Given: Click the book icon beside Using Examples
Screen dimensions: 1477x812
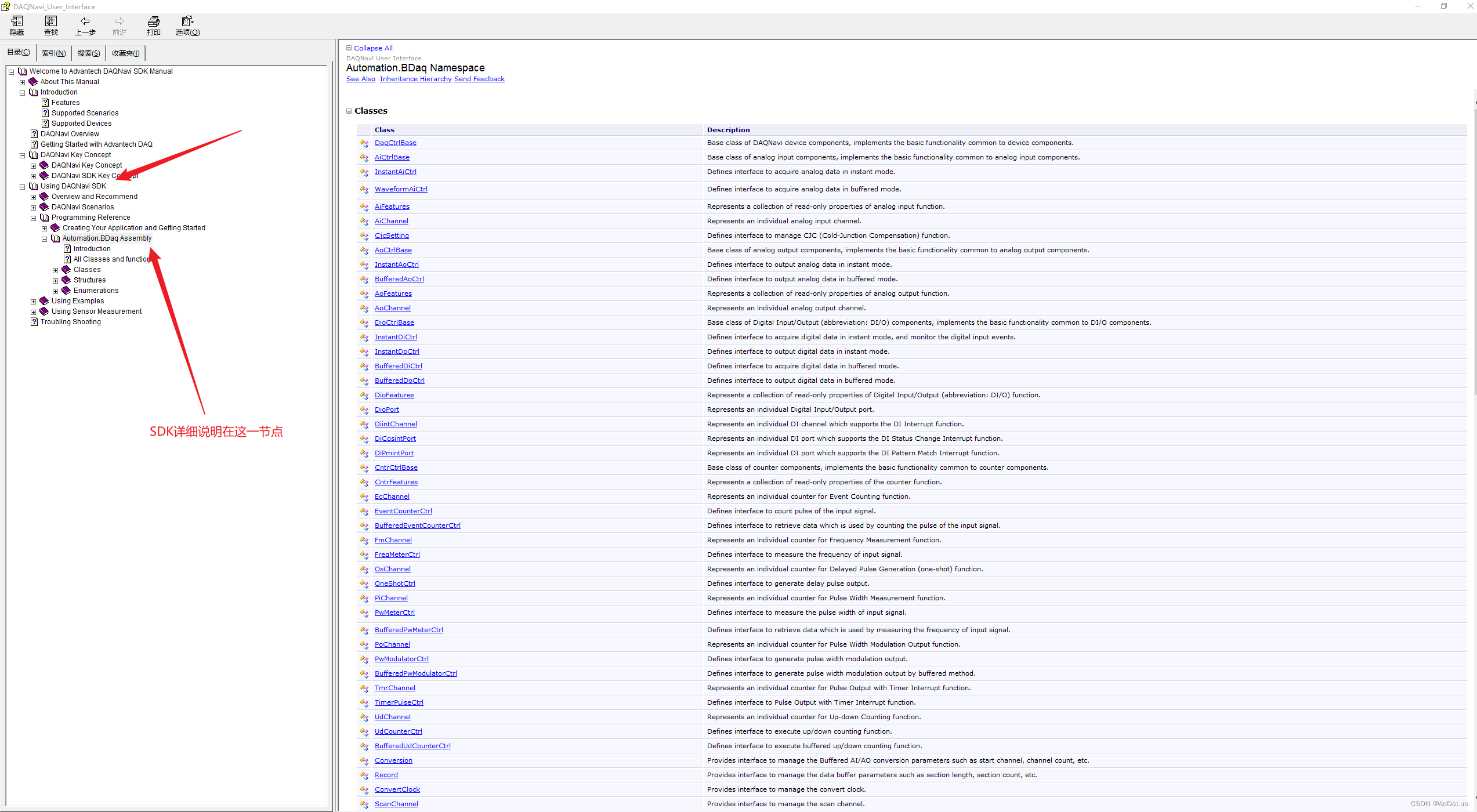Looking at the screenshot, I should [x=44, y=301].
